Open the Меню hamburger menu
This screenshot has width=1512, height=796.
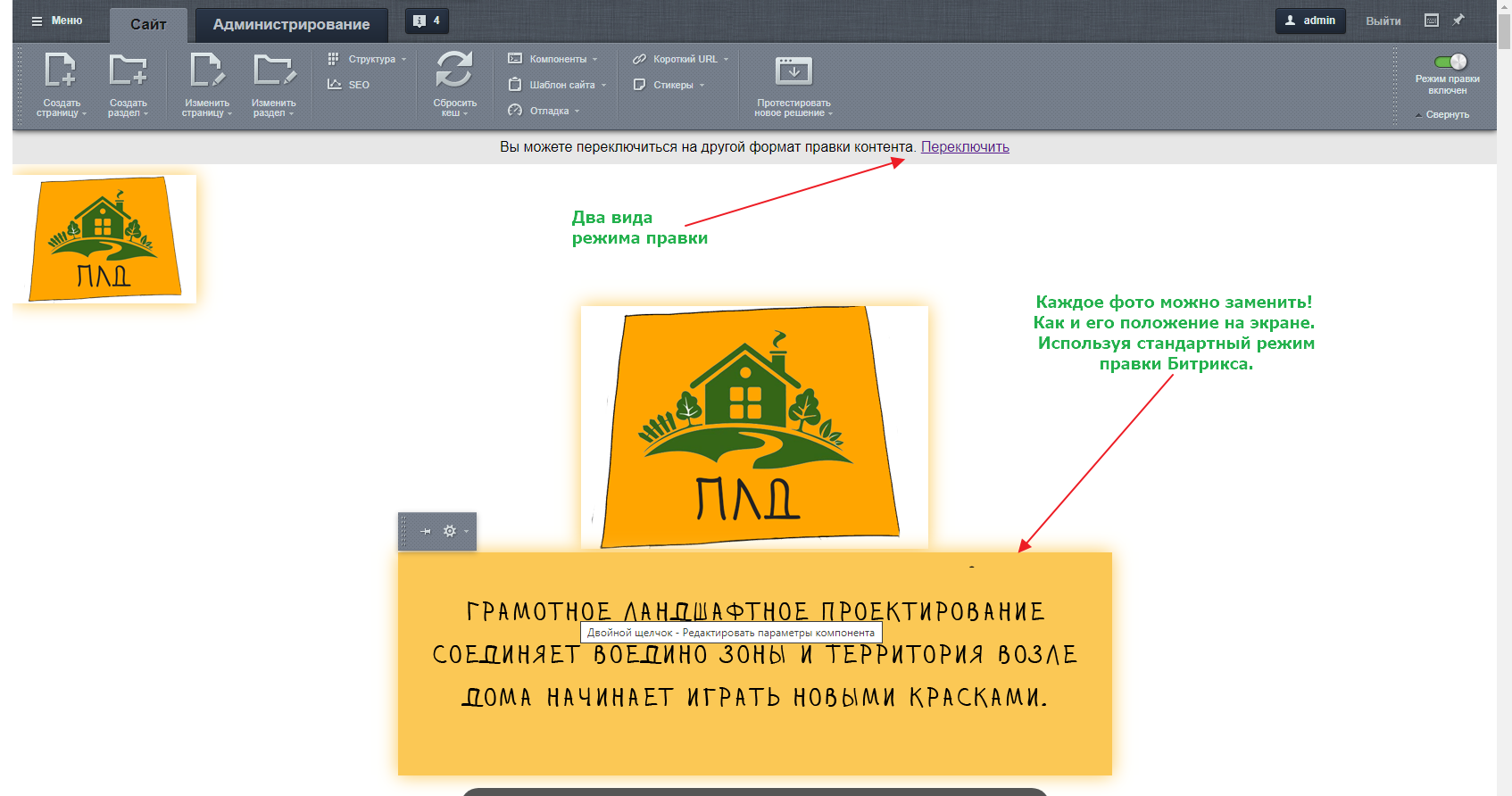(x=57, y=21)
